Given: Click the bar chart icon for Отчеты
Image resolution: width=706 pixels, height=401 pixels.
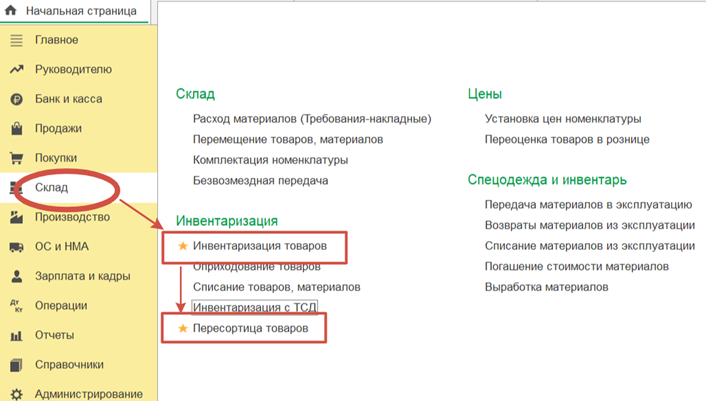Looking at the screenshot, I should pos(16,335).
